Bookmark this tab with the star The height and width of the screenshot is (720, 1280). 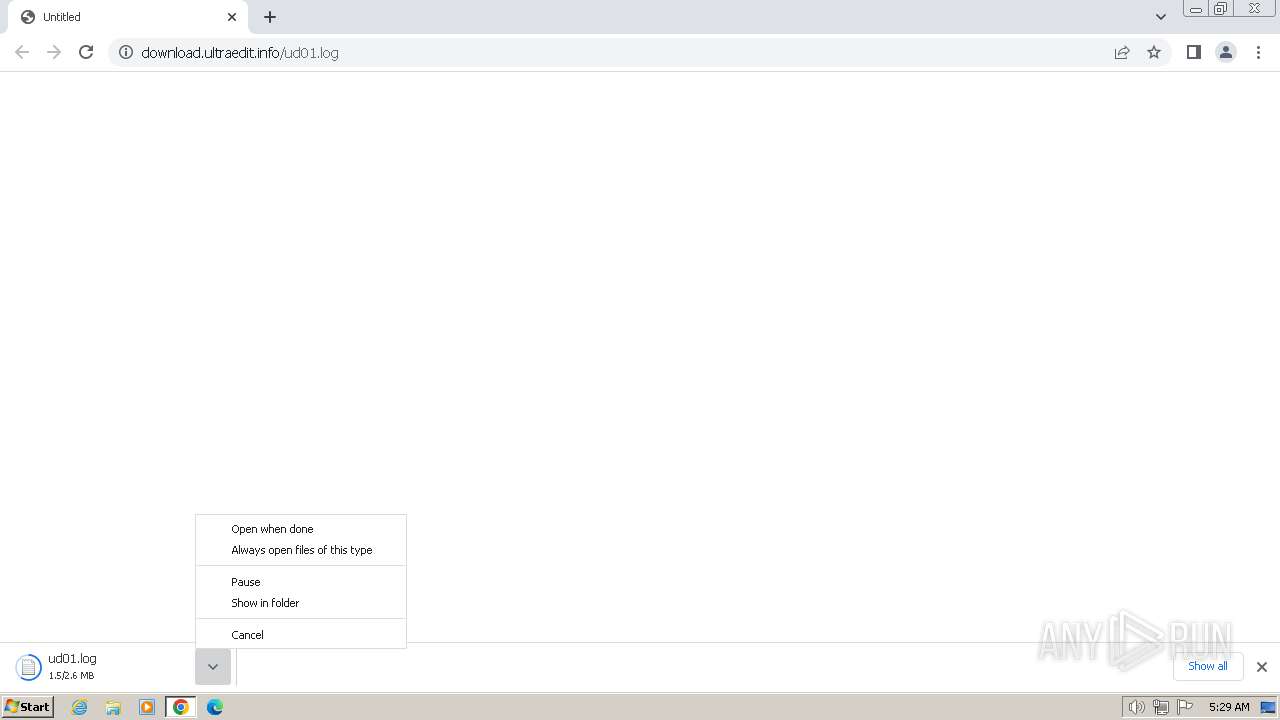pos(1154,52)
